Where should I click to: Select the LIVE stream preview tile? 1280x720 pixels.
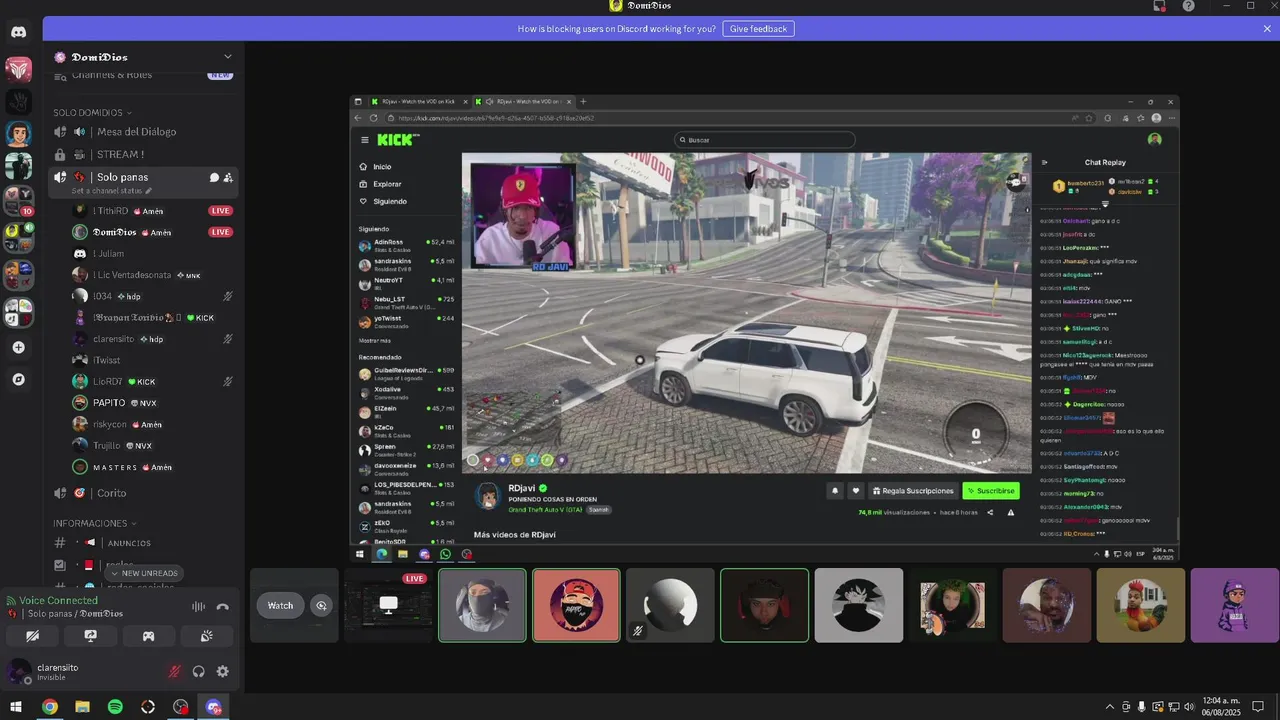(x=388, y=605)
